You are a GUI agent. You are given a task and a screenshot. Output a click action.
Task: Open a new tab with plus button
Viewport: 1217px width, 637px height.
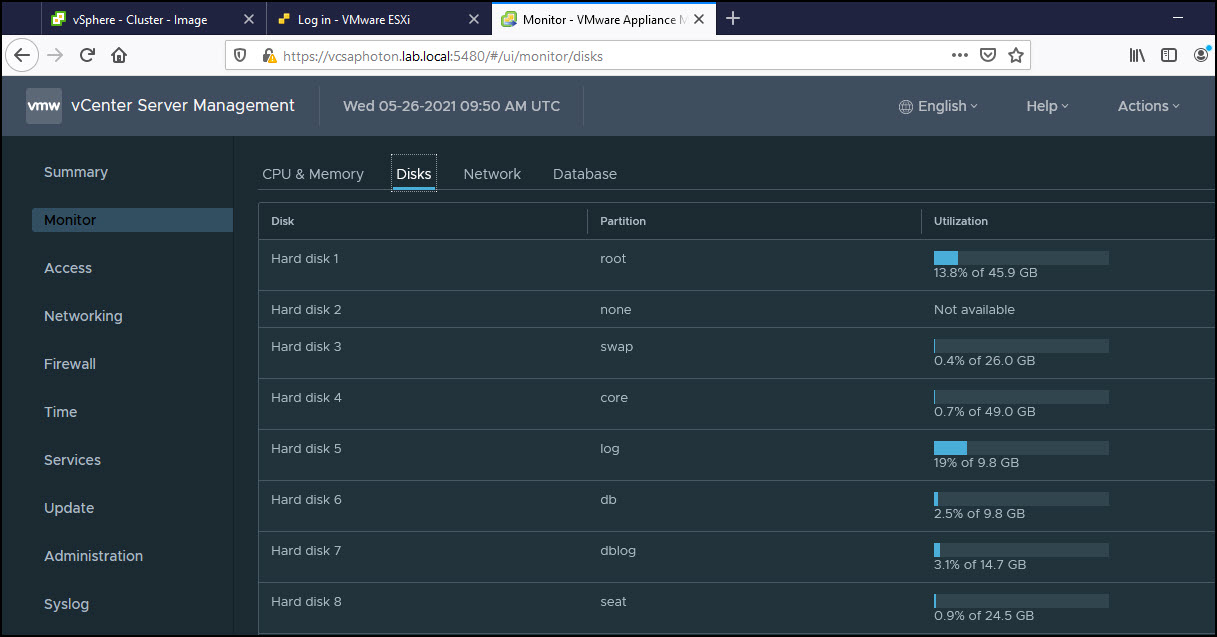tap(733, 18)
